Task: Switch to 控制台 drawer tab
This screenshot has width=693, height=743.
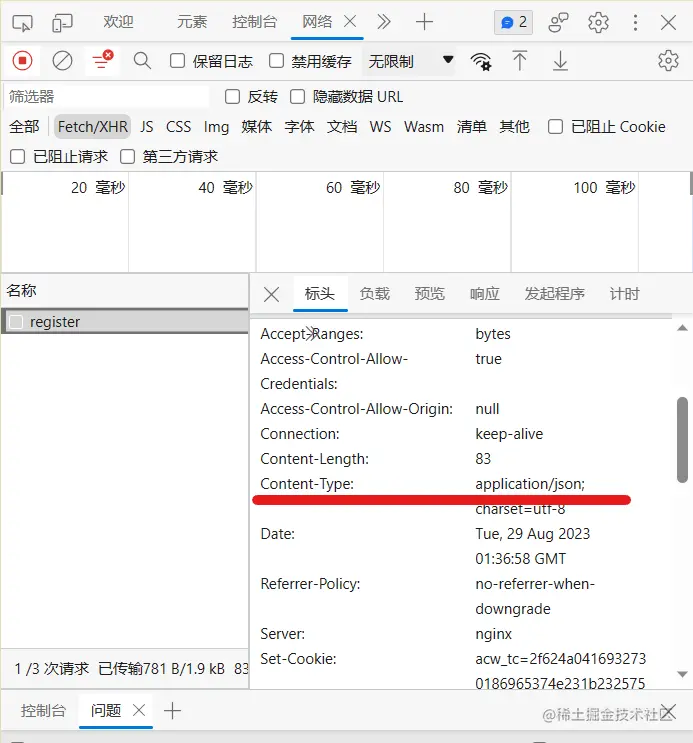Action: (43, 710)
